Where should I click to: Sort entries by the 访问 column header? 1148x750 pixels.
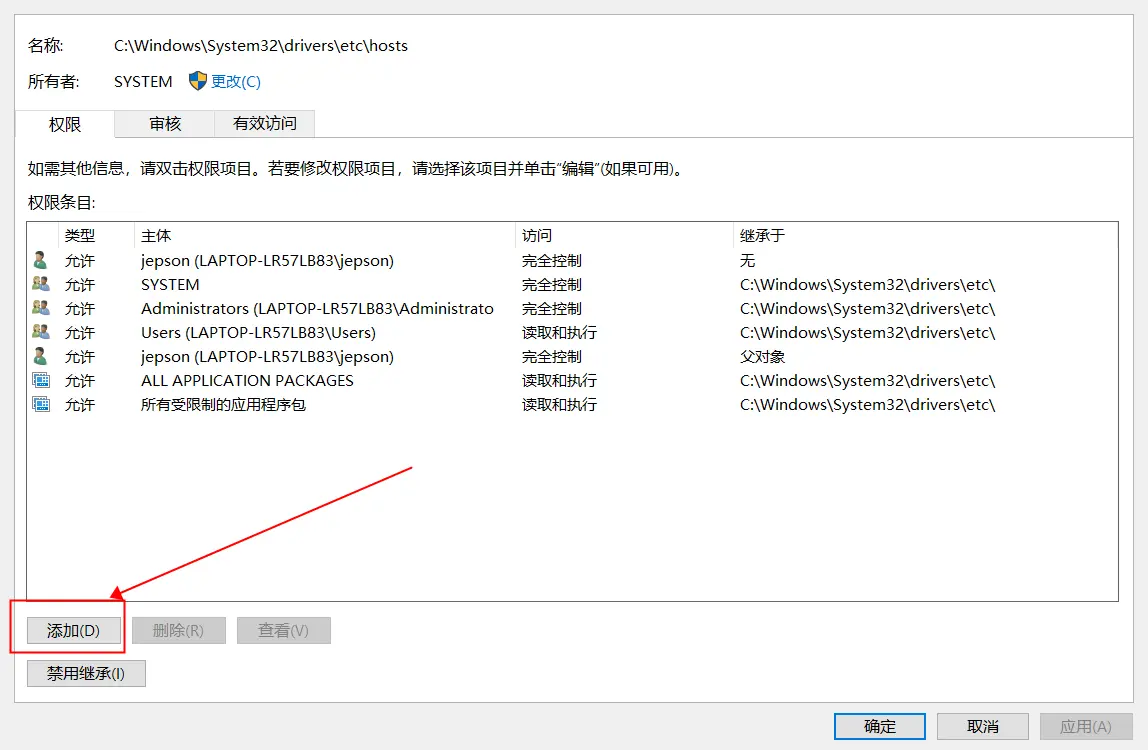pos(537,236)
